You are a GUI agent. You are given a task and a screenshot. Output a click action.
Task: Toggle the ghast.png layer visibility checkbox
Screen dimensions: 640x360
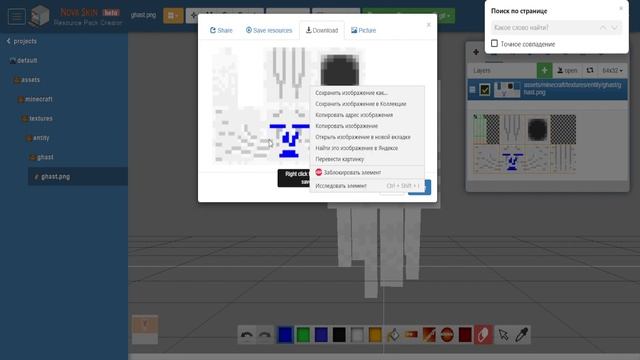[x=484, y=90]
